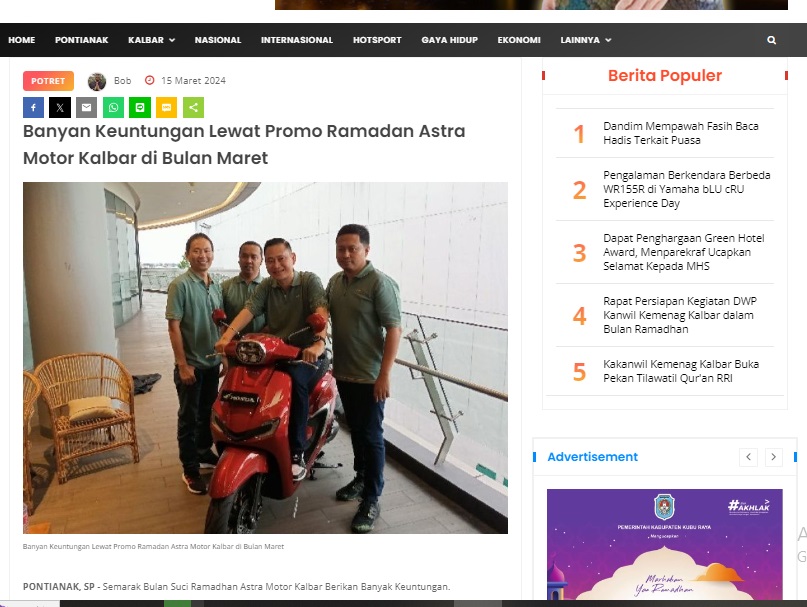The width and height of the screenshot is (807, 607).
Task: Share article on X (Twitter)
Action: point(60,108)
